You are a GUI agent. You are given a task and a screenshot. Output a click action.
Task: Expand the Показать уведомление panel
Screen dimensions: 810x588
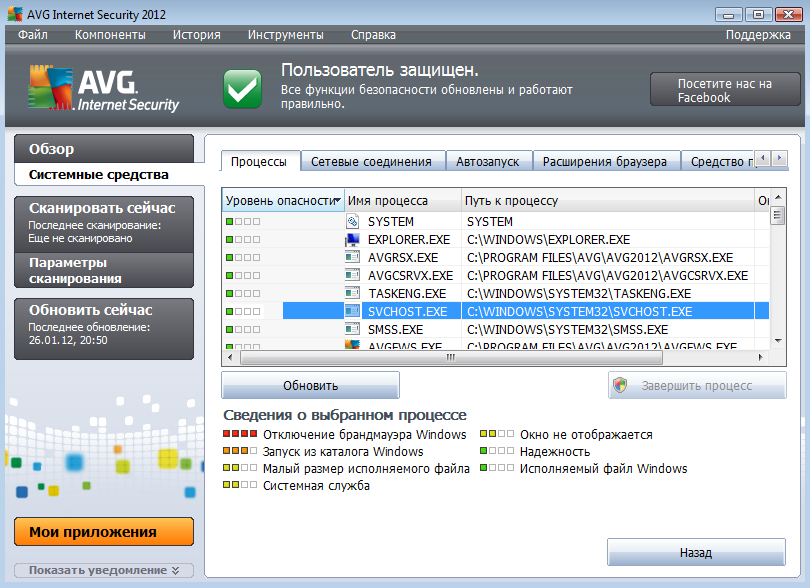[104, 570]
